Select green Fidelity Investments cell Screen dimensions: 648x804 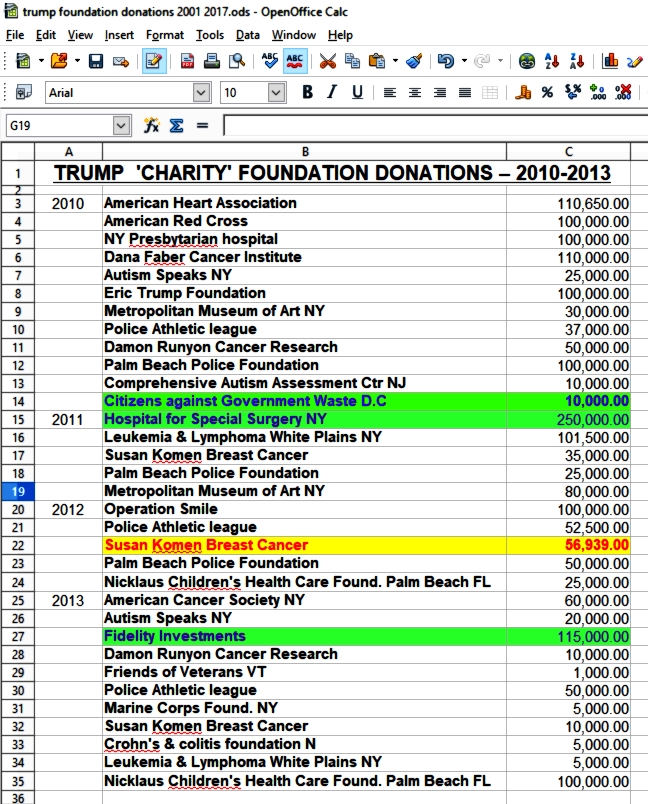[305, 636]
